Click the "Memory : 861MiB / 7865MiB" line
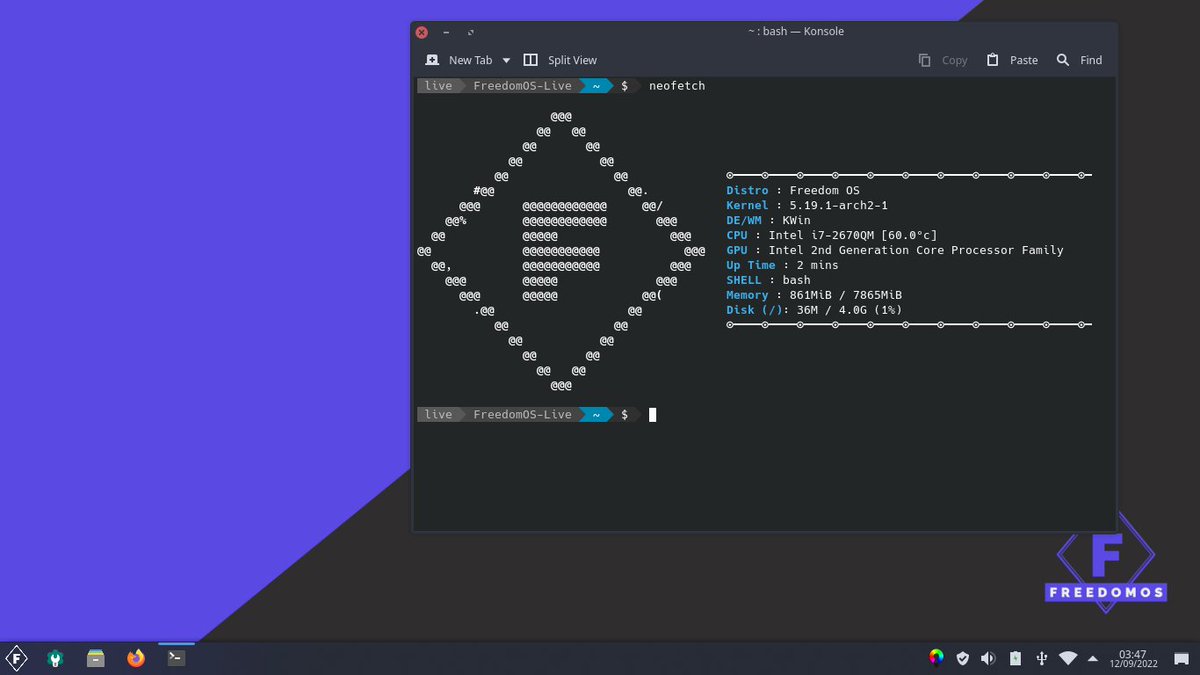Screen dimensions: 1200x675 pos(814,295)
